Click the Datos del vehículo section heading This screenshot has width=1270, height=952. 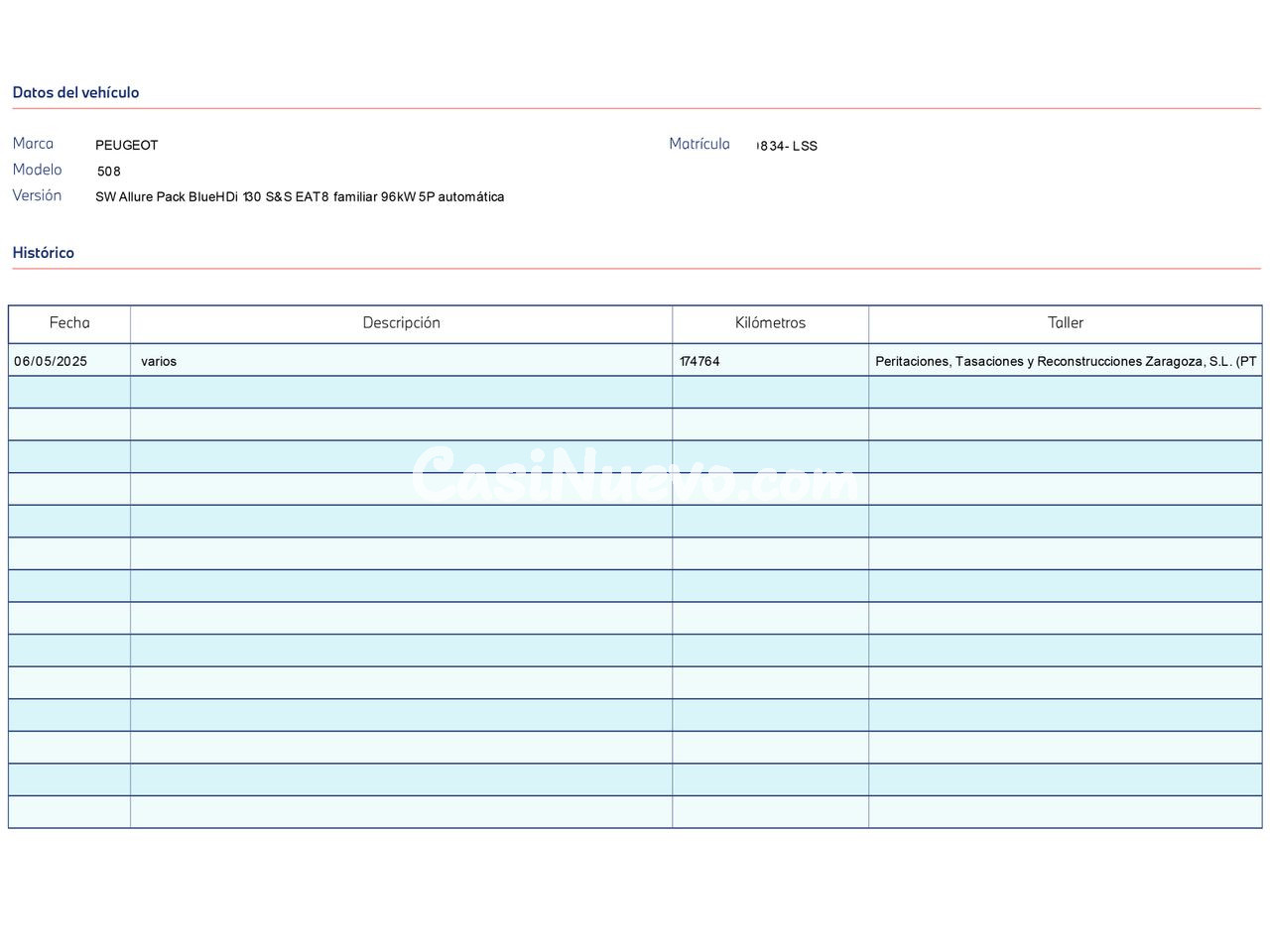(75, 92)
